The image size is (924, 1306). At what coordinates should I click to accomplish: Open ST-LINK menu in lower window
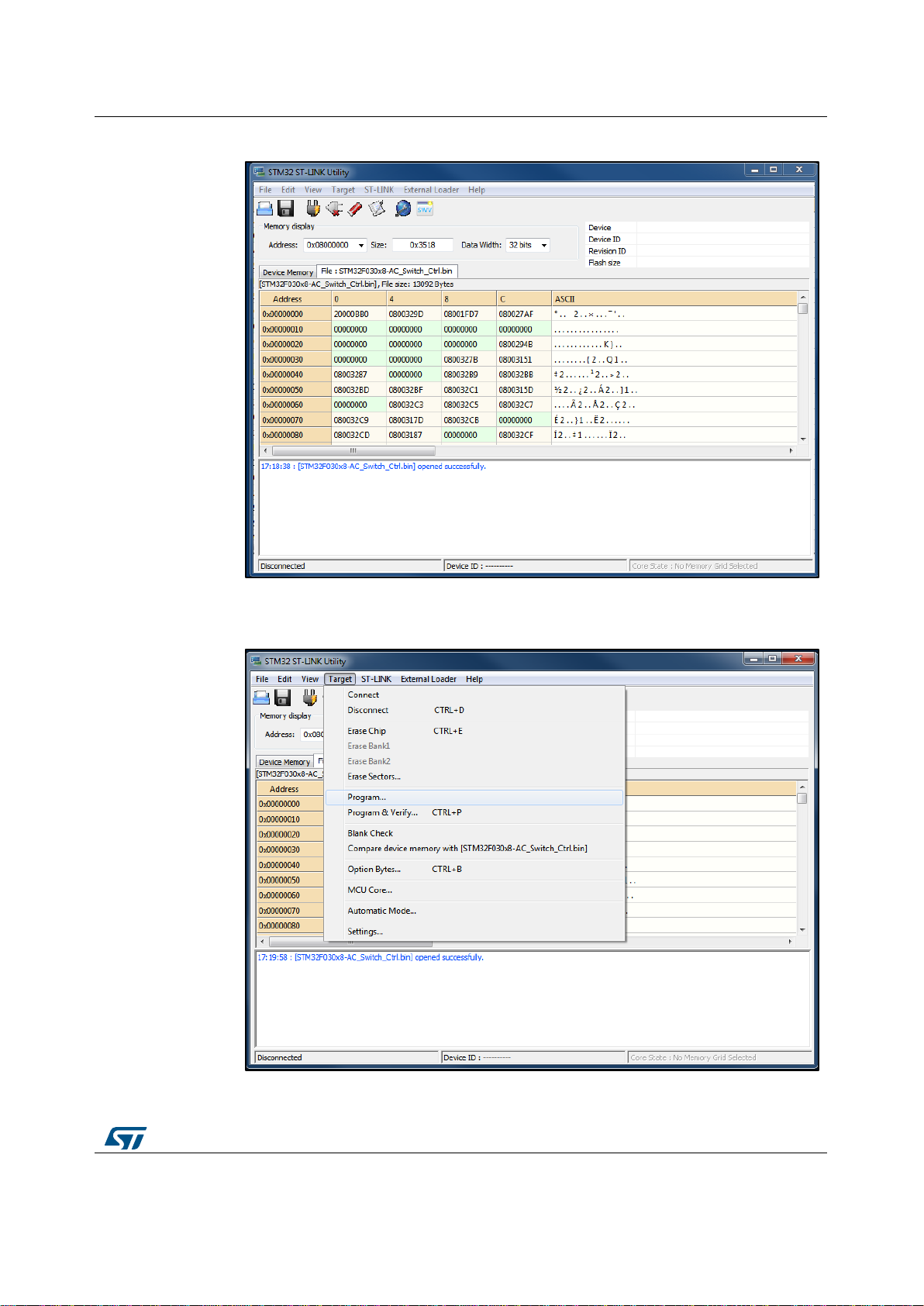tap(376, 679)
